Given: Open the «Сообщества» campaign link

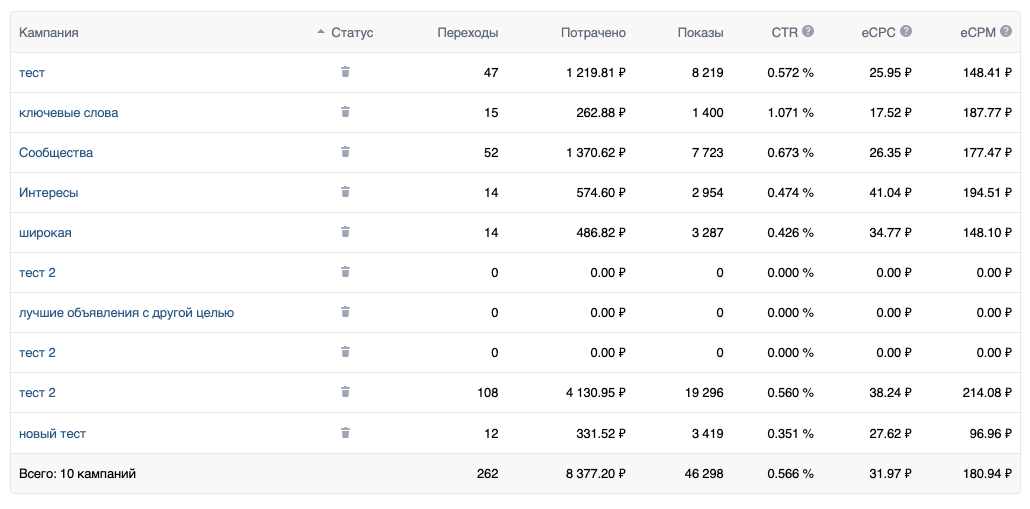Looking at the screenshot, I should coord(56,153).
